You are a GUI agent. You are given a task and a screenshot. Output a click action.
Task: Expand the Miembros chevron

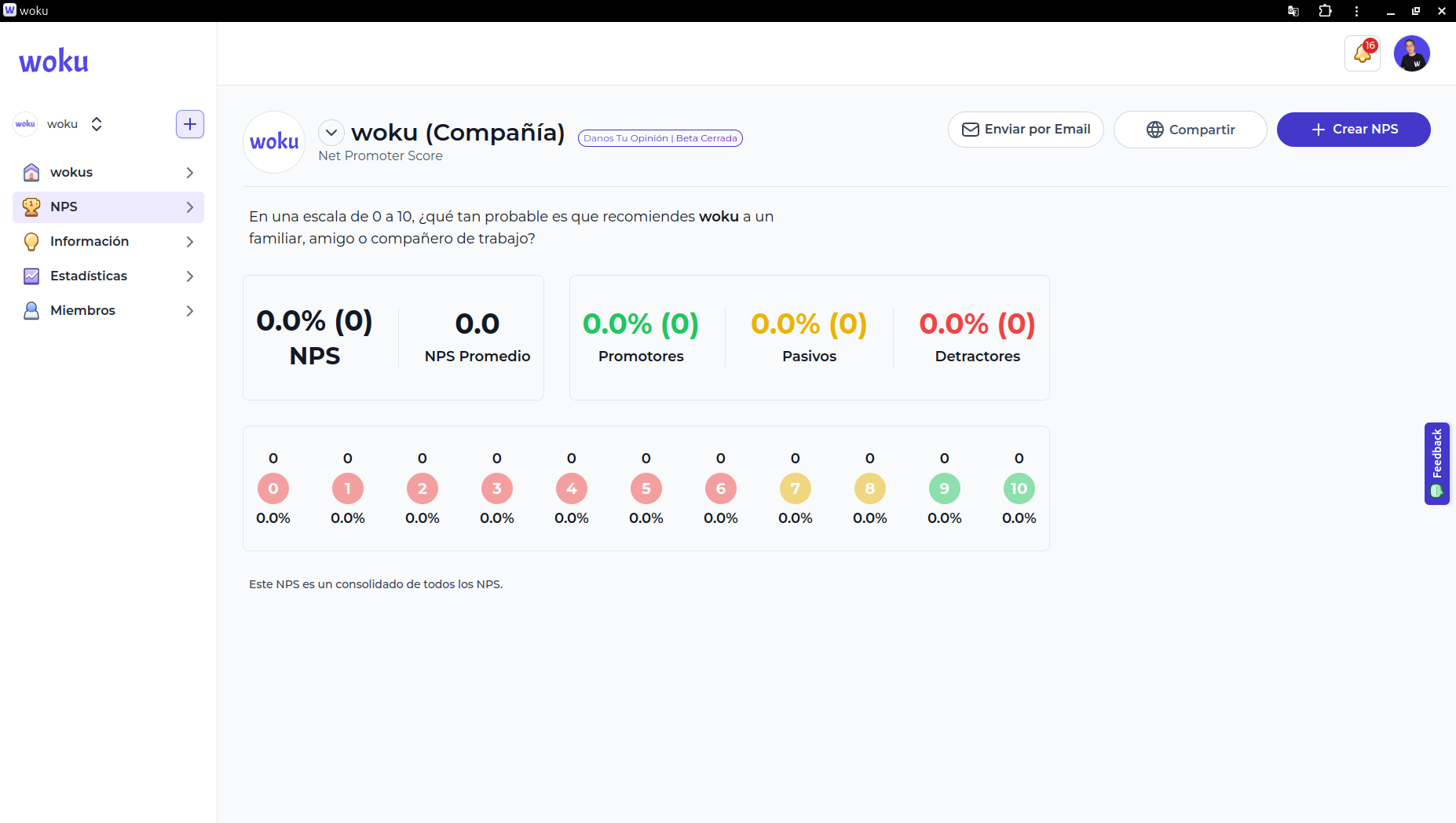click(189, 311)
